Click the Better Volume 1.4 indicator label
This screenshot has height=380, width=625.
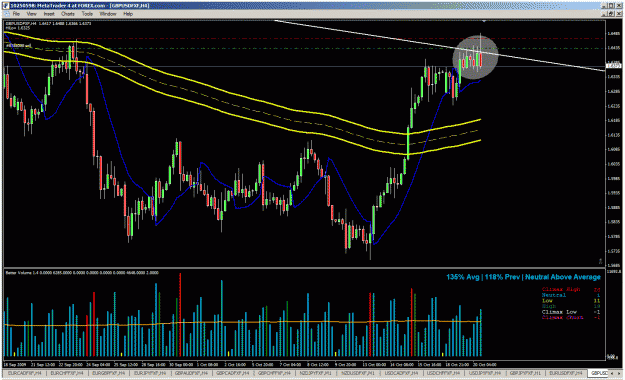(x=82, y=273)
